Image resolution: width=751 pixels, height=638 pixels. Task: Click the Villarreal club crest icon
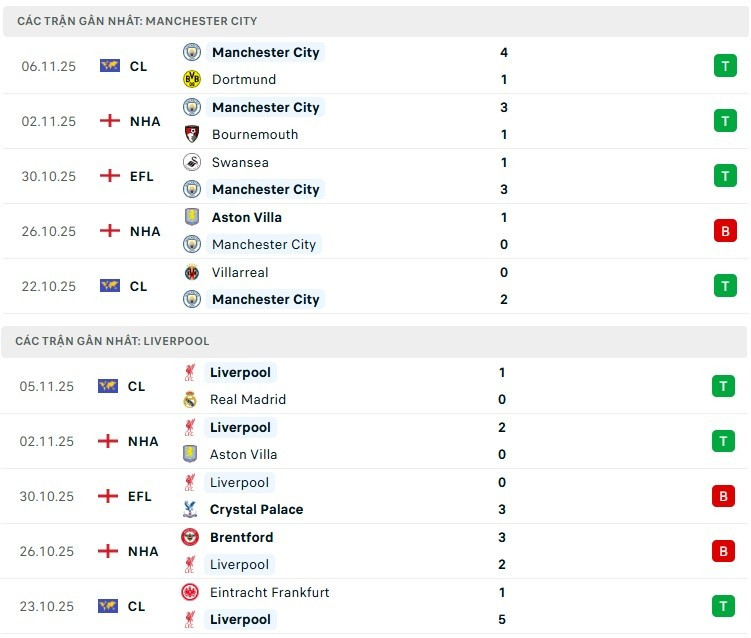coord(192,272)
